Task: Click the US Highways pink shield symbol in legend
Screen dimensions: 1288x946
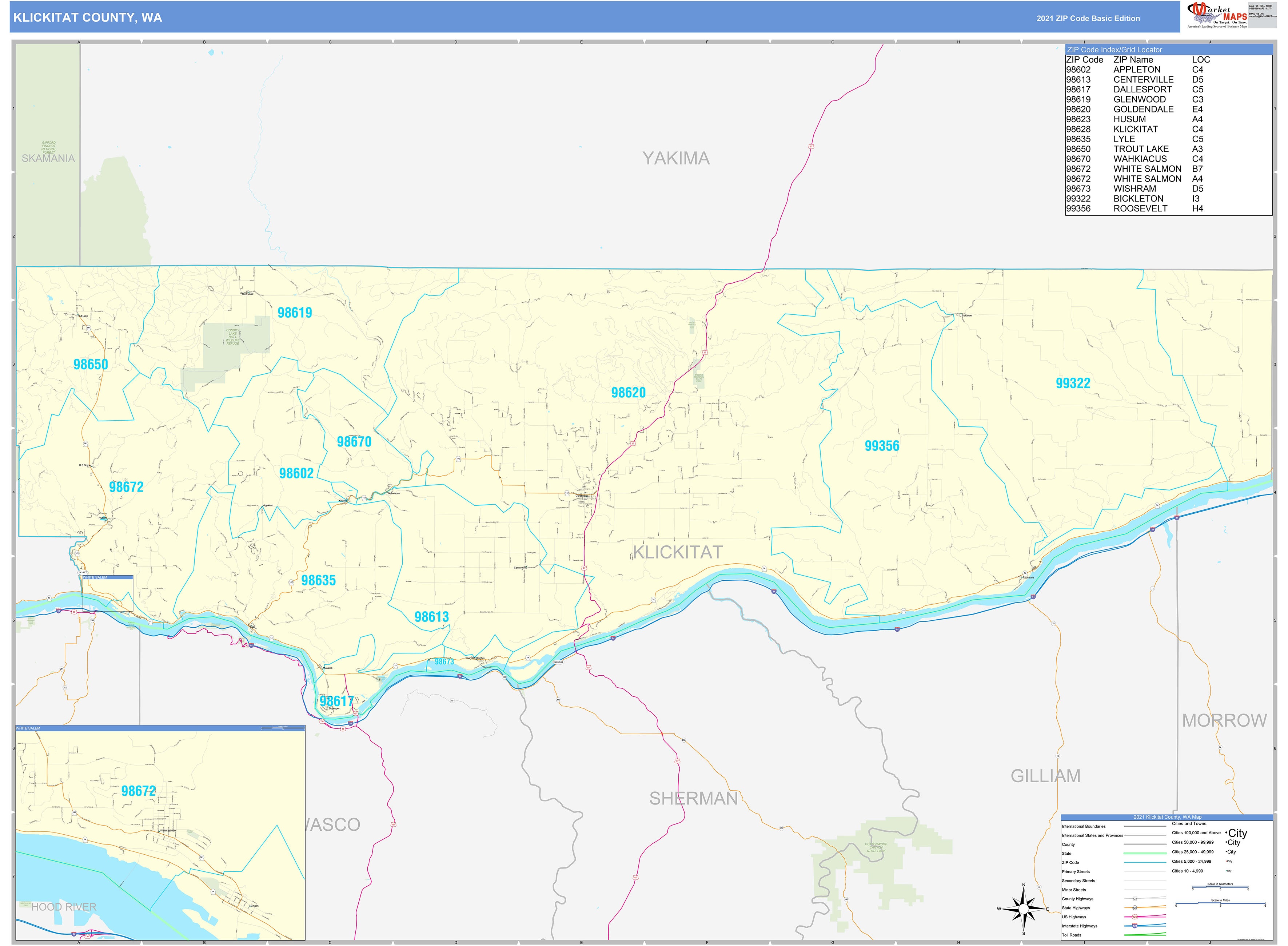Action: click(1135, 917)
